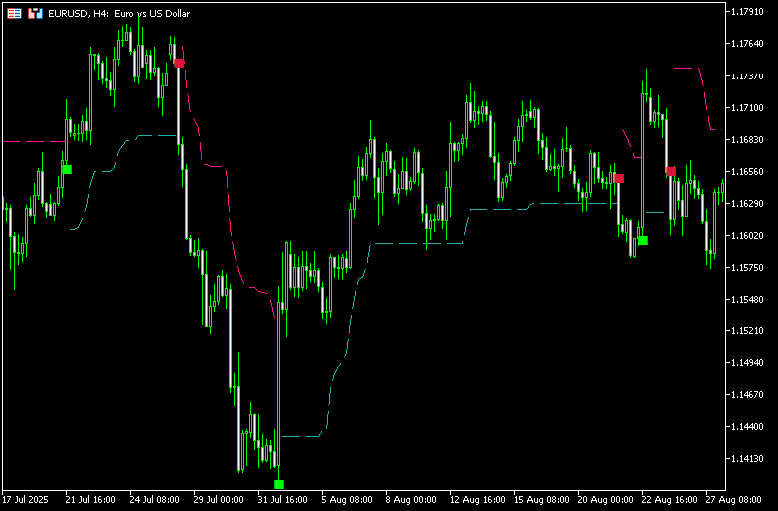
Task: Select the leftmost red marker in August
Action: pyautogui.click(x=619, y=178)
